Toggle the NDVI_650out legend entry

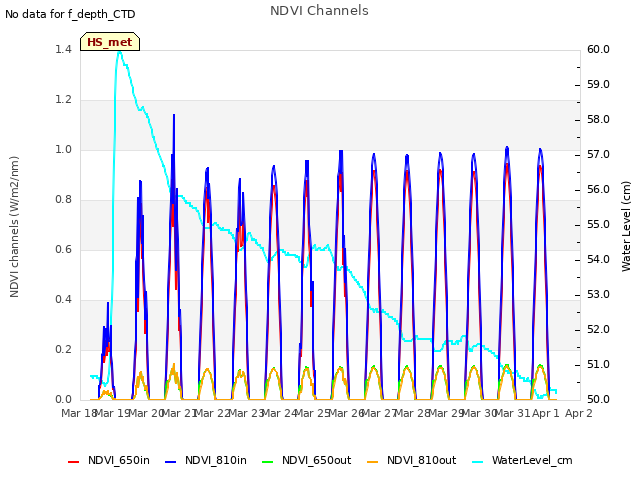coord(307,460)
